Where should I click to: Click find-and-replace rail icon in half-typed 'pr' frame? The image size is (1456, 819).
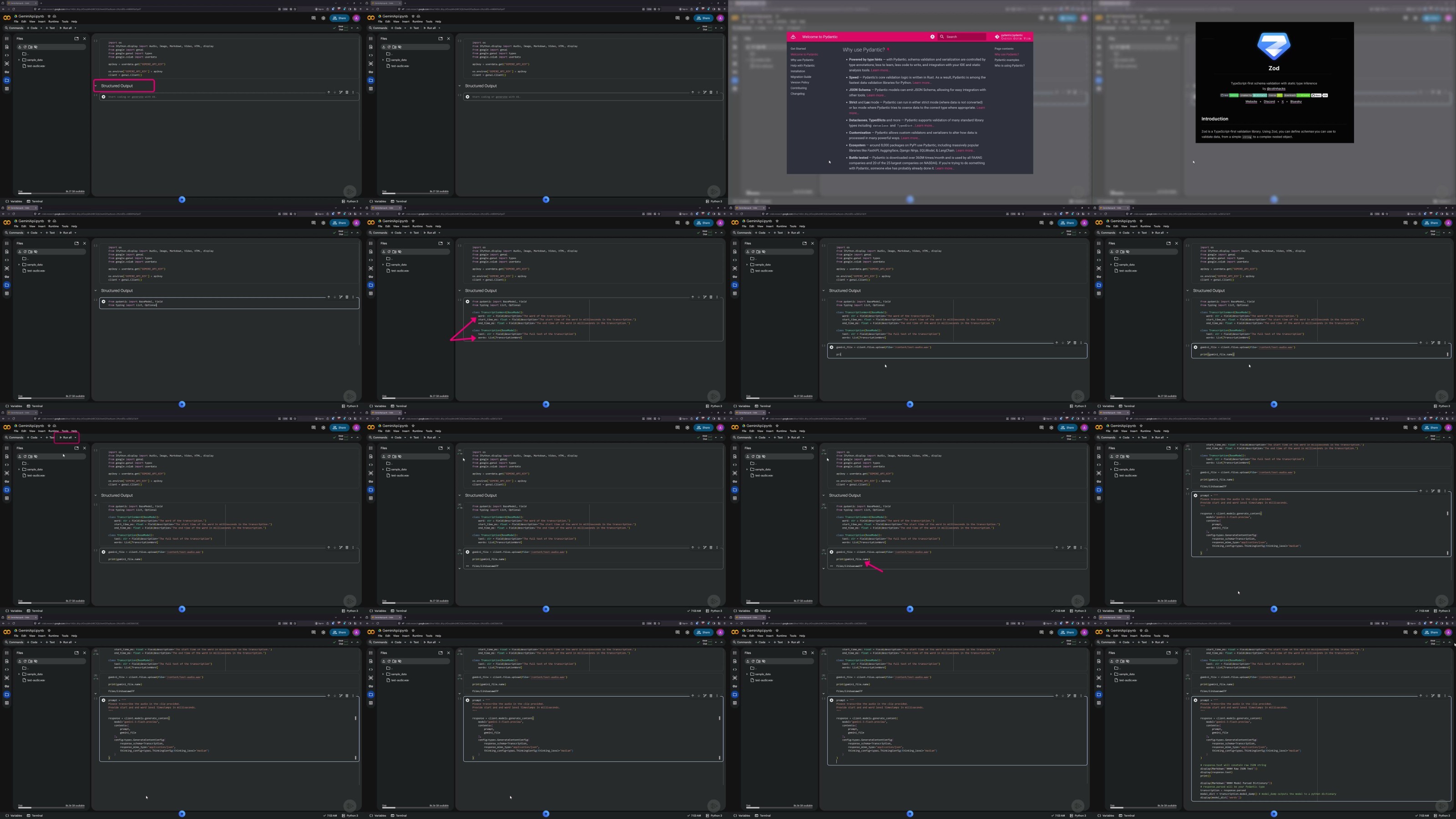click(735, 252)
